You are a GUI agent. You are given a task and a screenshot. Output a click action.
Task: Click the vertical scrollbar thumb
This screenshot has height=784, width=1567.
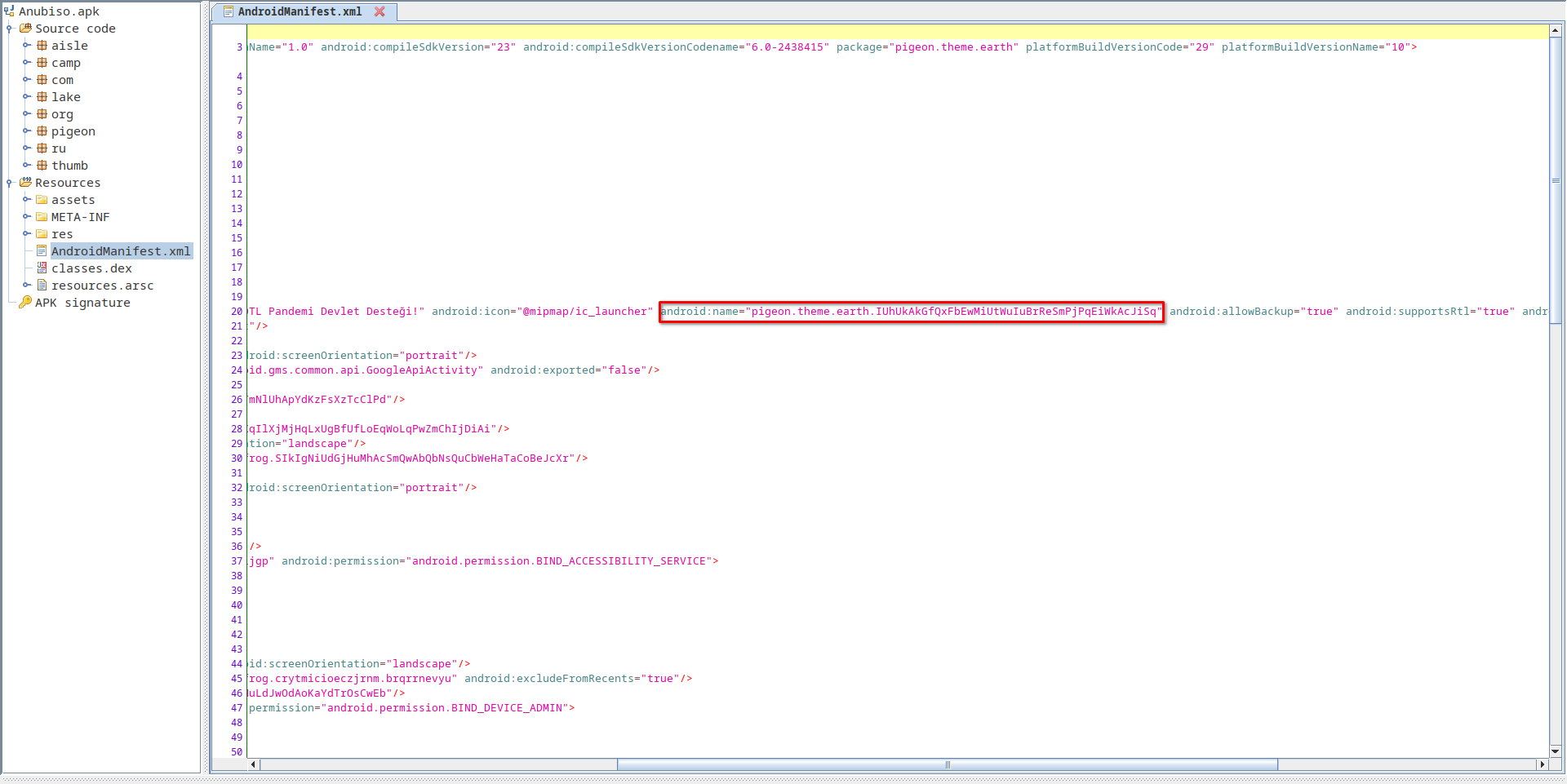tap(1556, 180)
